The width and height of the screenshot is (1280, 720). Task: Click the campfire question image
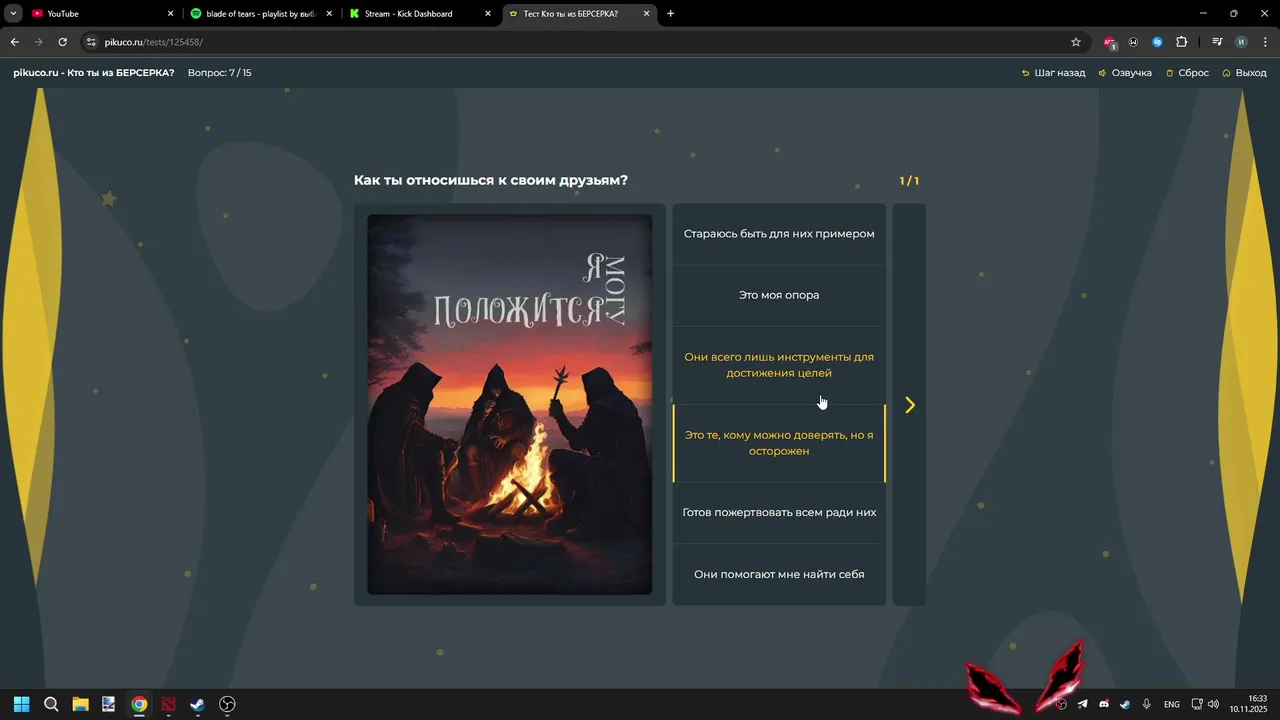coord(510,405)
